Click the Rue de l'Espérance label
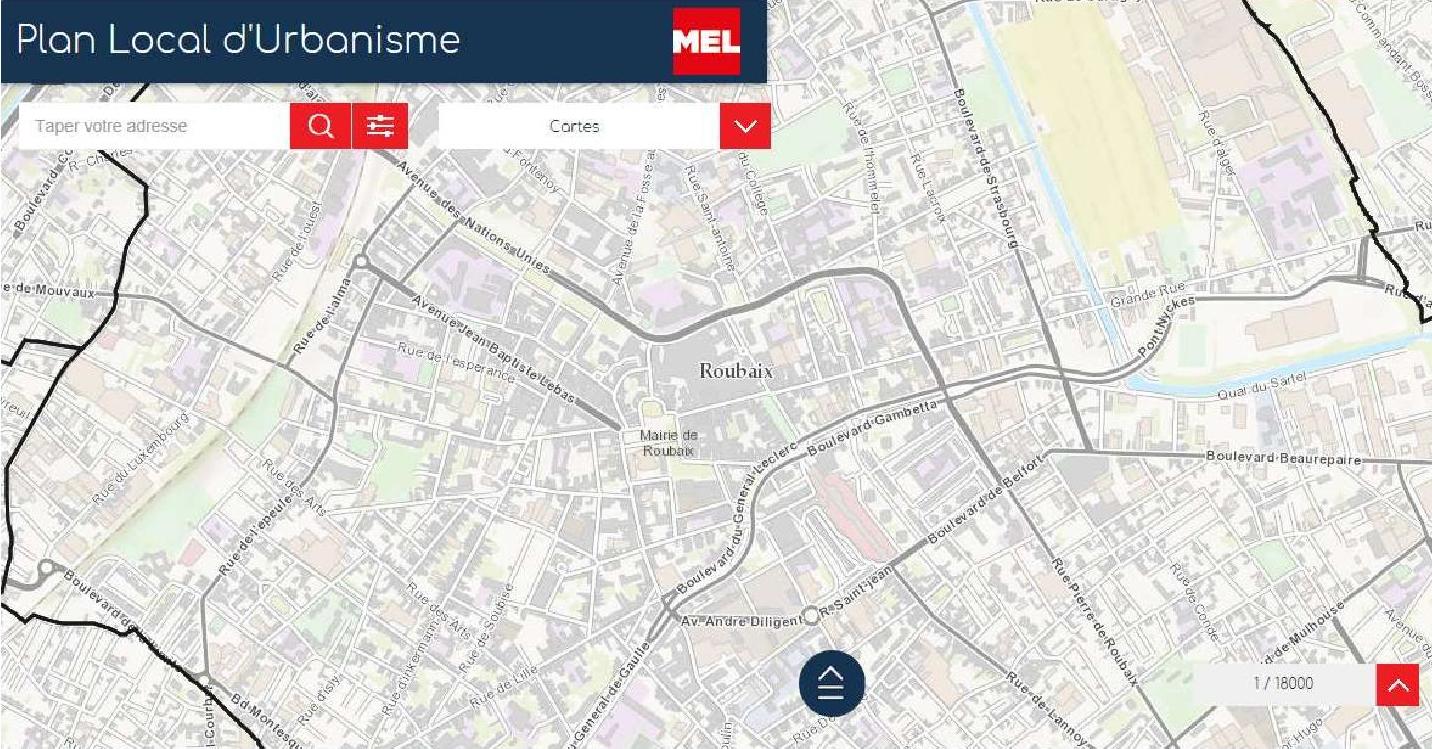1432x749 pixels. (456, 362)
